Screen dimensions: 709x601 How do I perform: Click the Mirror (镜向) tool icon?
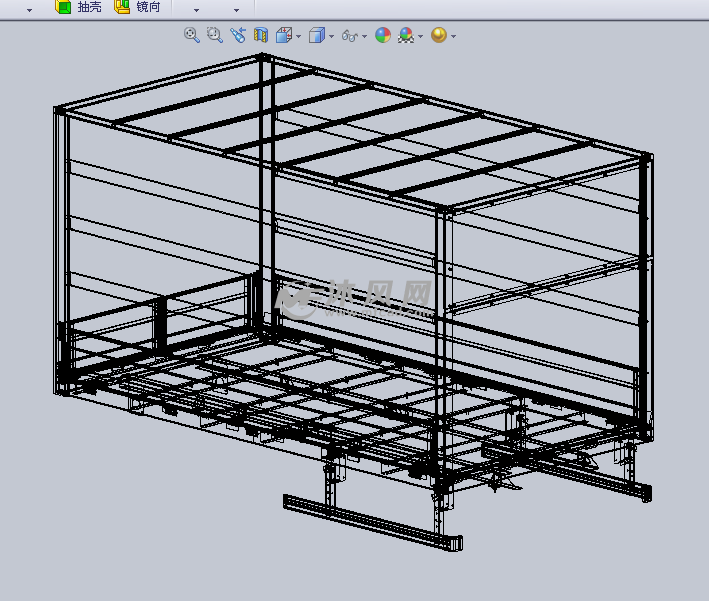pos(122,7)
